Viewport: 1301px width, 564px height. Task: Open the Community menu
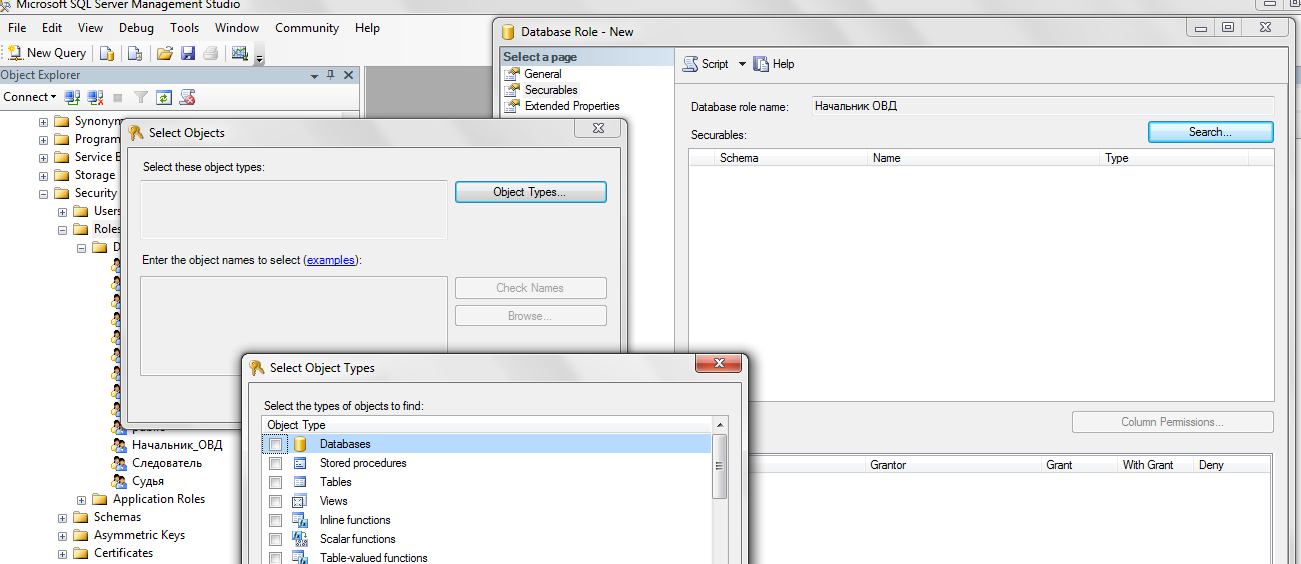pos(307,28)
